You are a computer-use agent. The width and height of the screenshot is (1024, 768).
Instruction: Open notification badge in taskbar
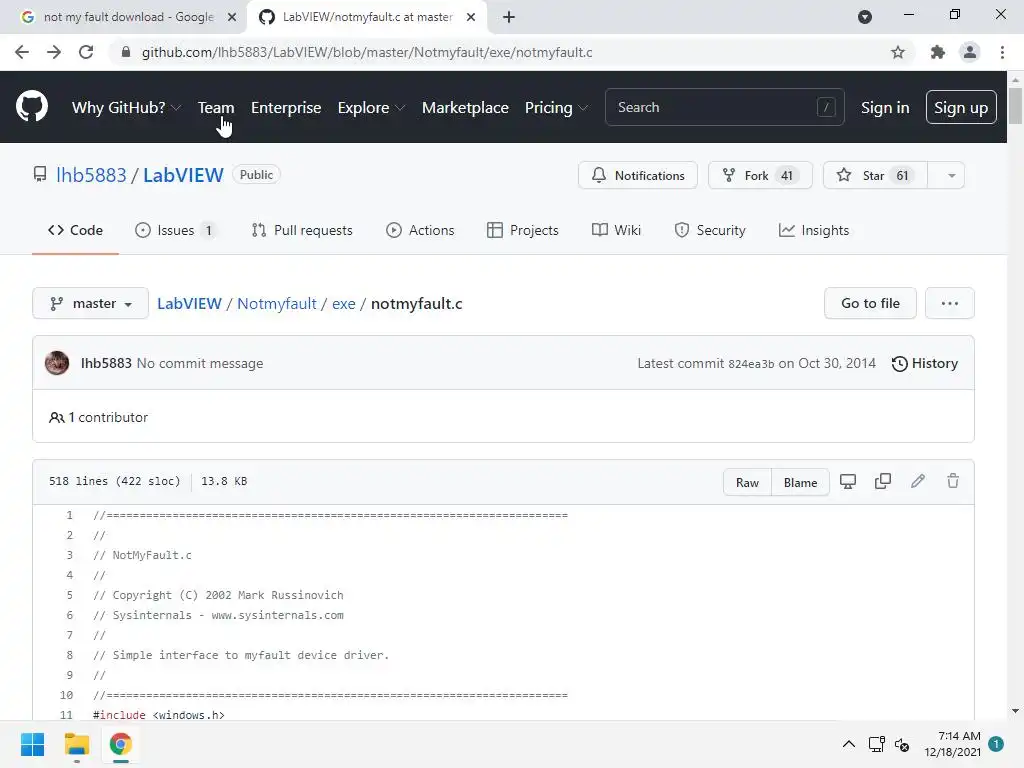(x=996, y=744)
